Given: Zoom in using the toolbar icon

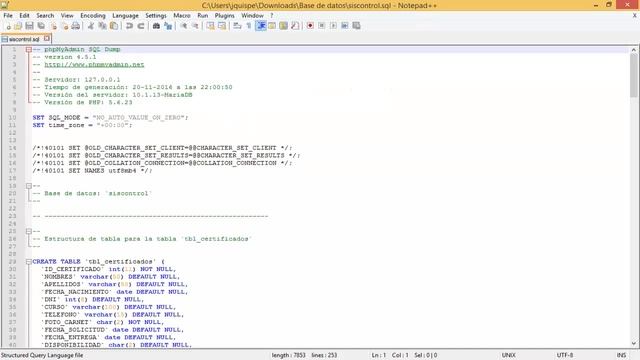Looking at the screenshot, I should tap(184, 26).
